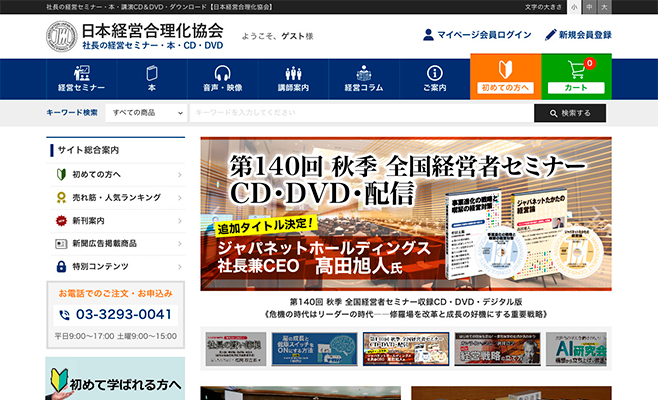Open the すべての商品 category dropdown
This screenshot has height=400, width=658.
click(146, 113)
